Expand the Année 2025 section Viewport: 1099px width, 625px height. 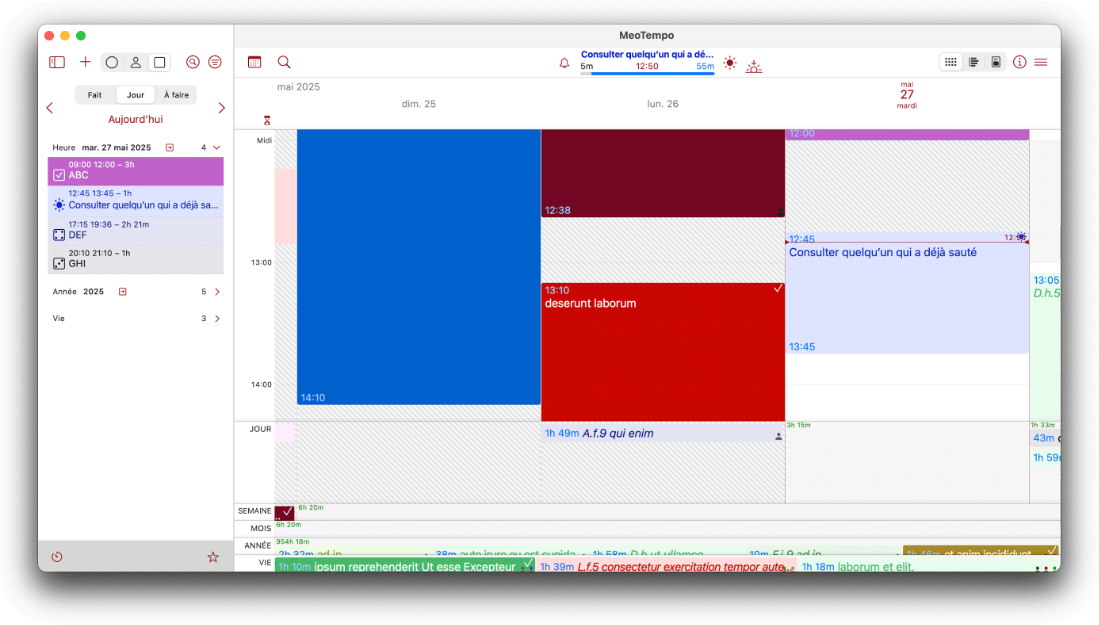tap(217, 292)
